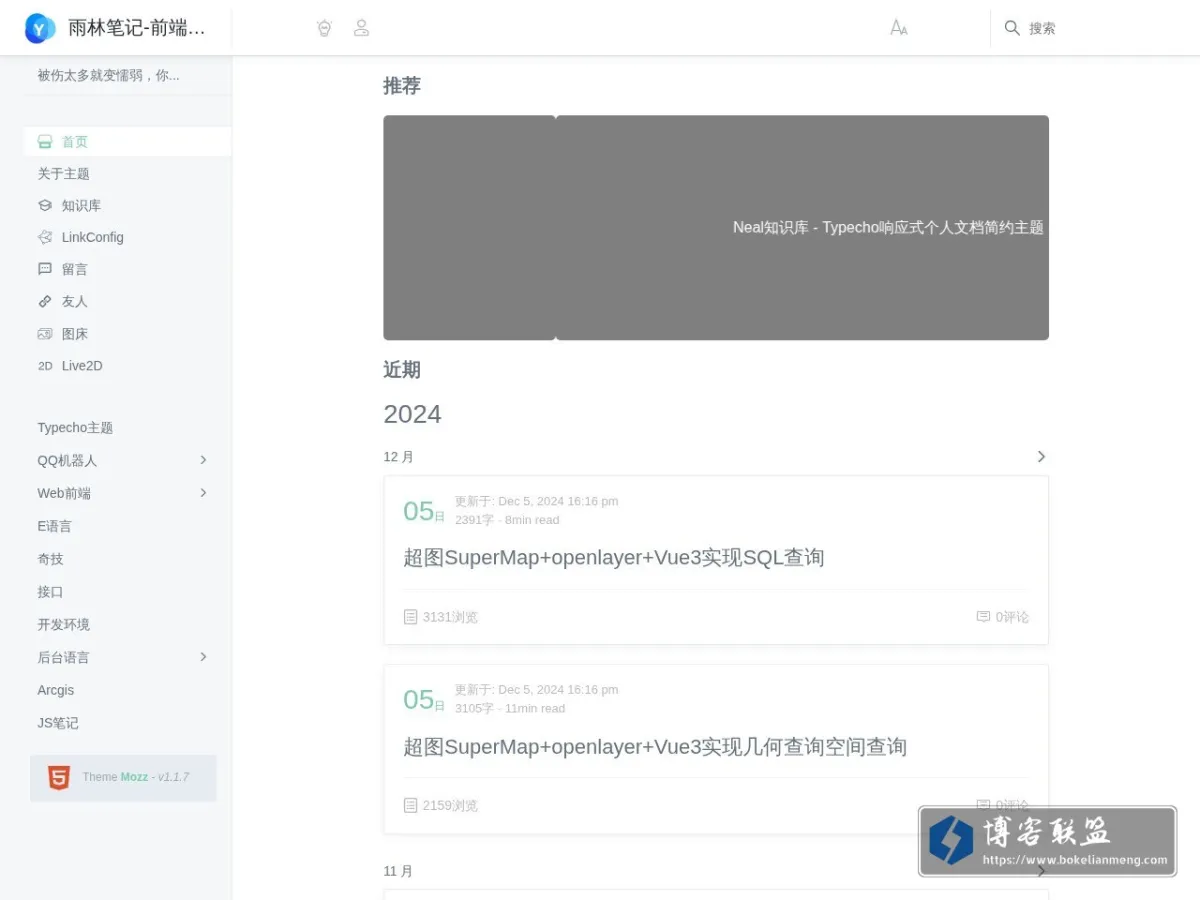Image resolution: width=1200 pixels, height=900 pixels.
Task: Click the 12 月 month heading
Action: (398, 457)
